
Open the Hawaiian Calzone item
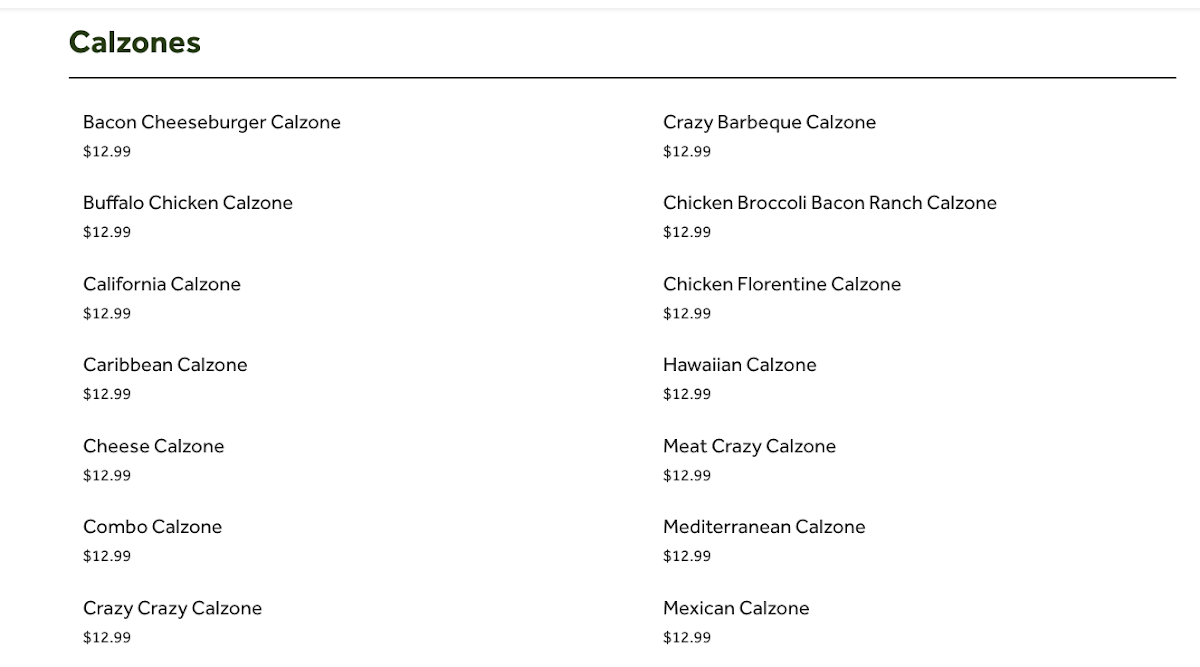[x=740, y=365]
